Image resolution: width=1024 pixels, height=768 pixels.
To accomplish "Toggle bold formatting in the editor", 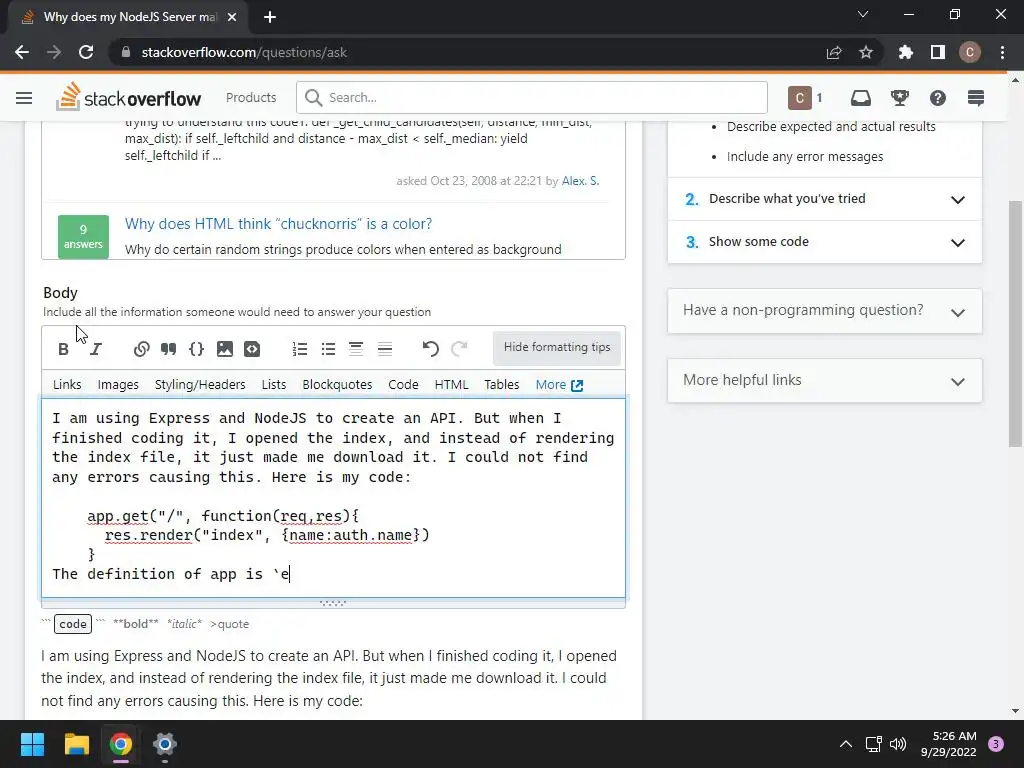I will tap(63, 349).
